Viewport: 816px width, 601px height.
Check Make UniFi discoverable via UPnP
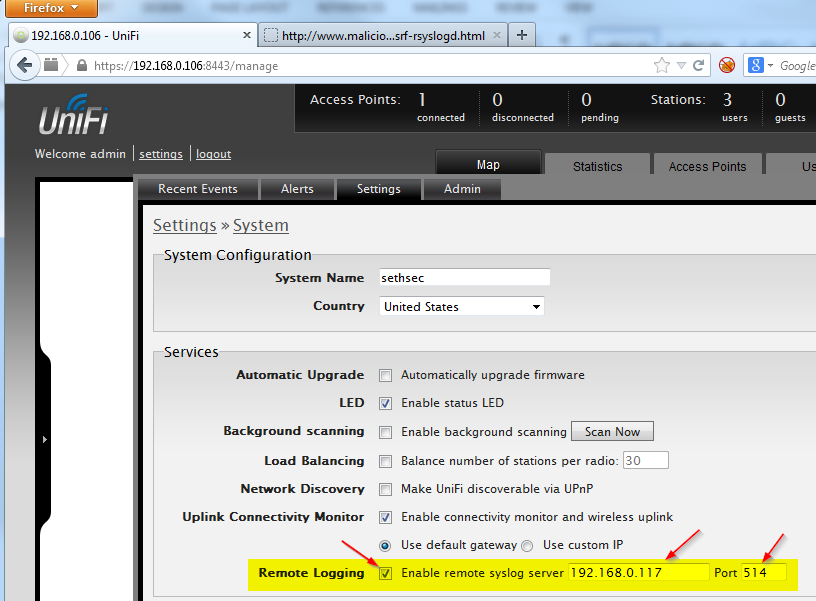coord(385,489)
